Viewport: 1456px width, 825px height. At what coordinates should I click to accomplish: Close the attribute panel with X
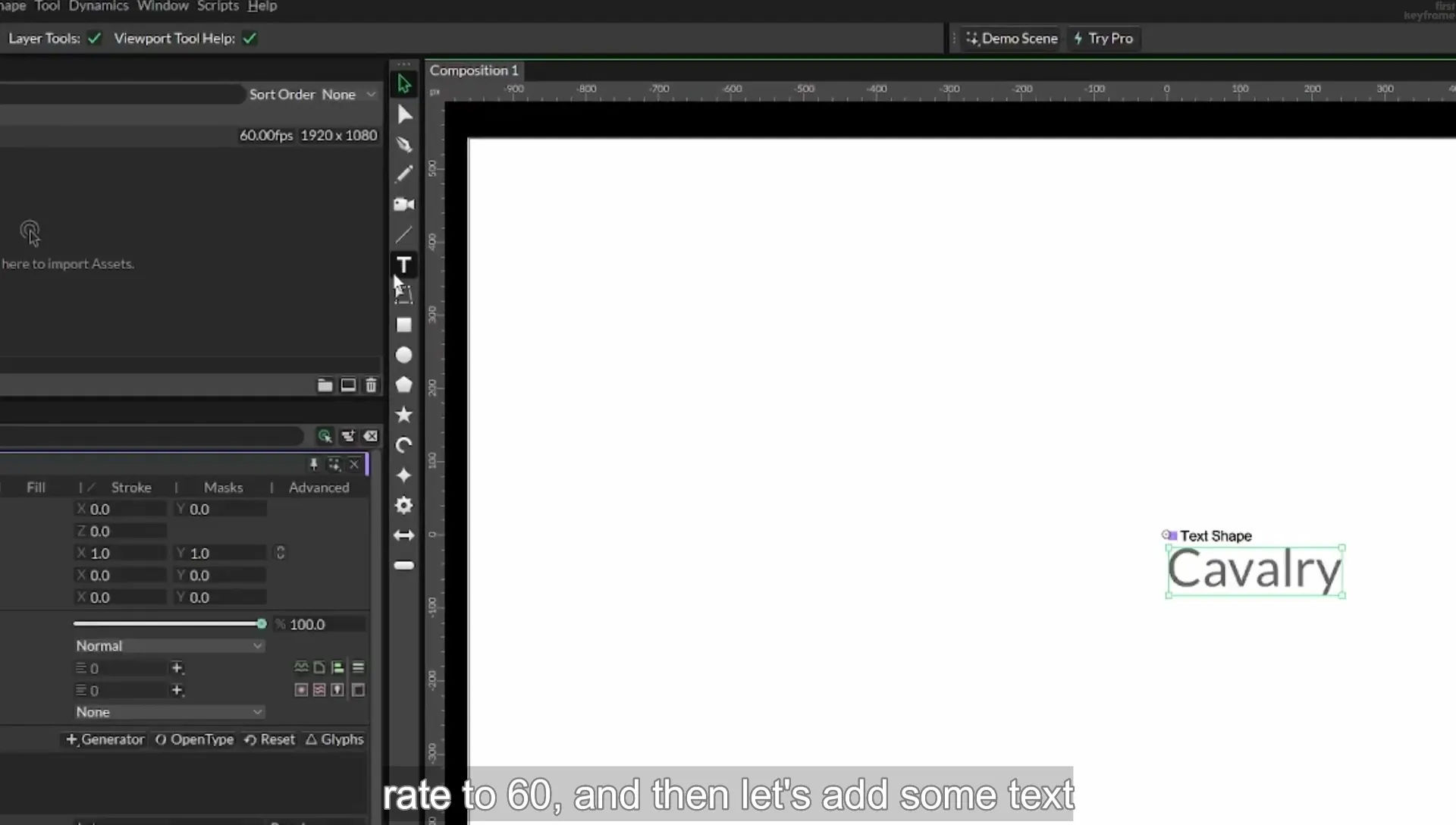point(354,464)
